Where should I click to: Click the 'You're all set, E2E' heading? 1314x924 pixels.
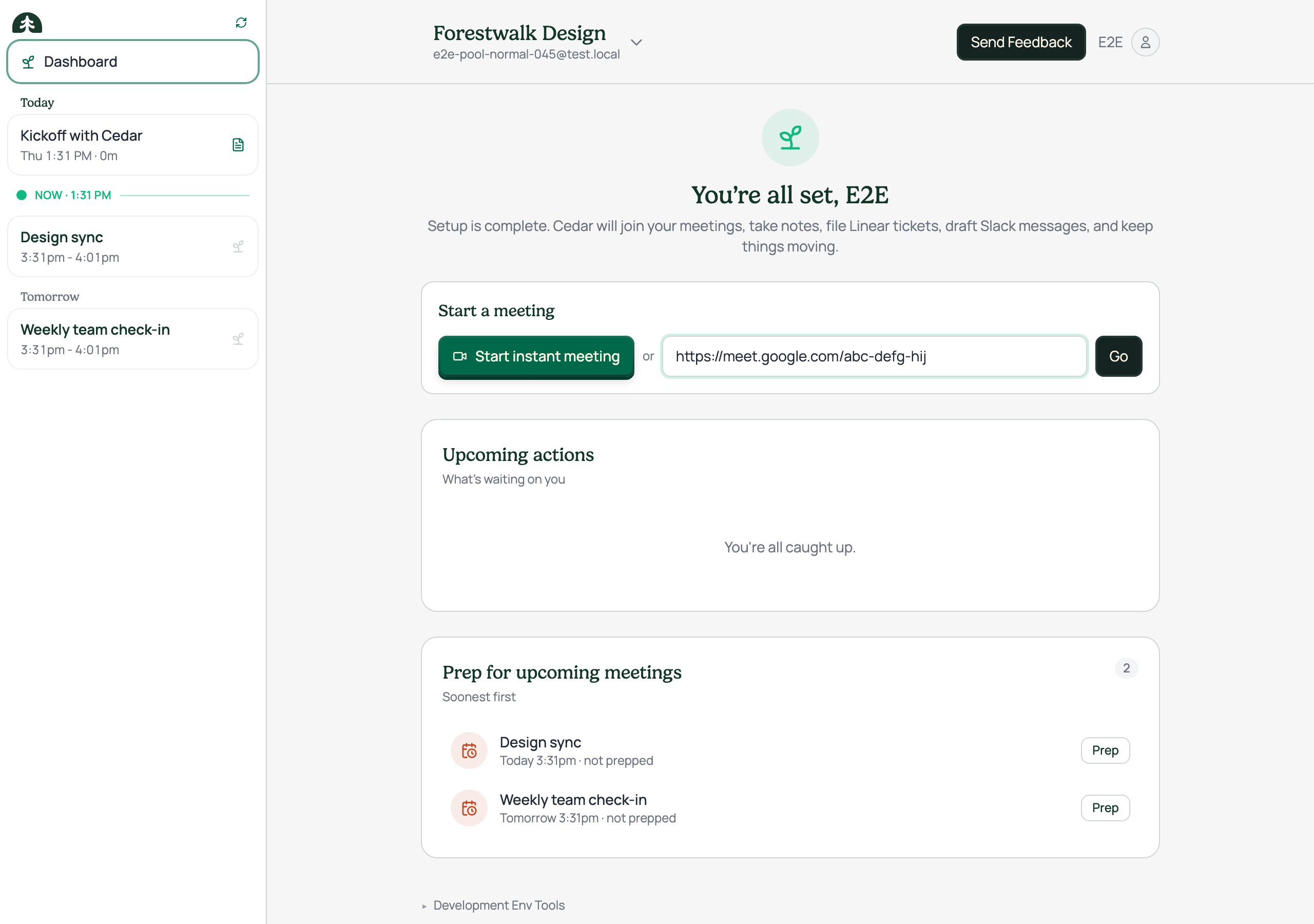pyautogui.click(x=790, y=195)
